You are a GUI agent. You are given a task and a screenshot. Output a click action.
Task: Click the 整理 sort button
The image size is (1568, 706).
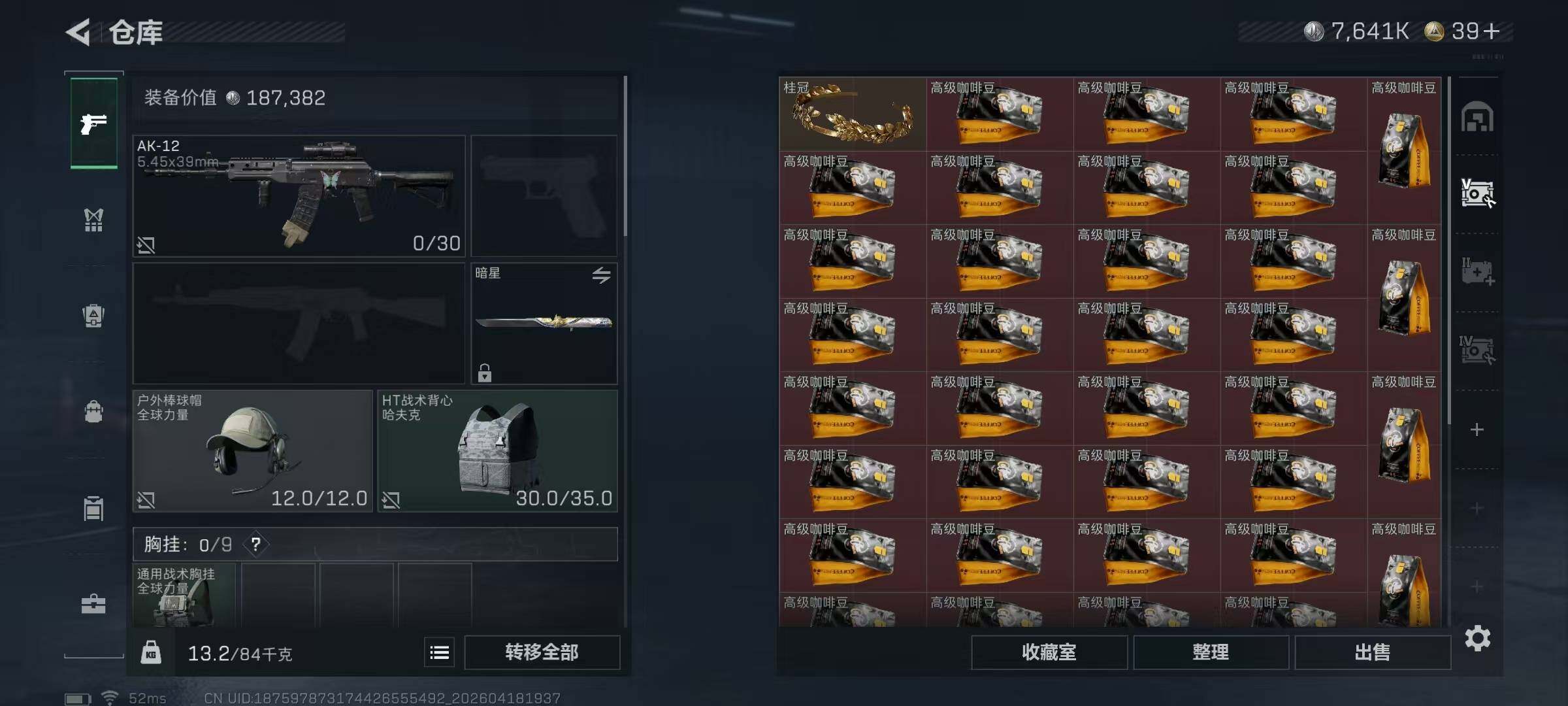click(x=1211, y=652)
